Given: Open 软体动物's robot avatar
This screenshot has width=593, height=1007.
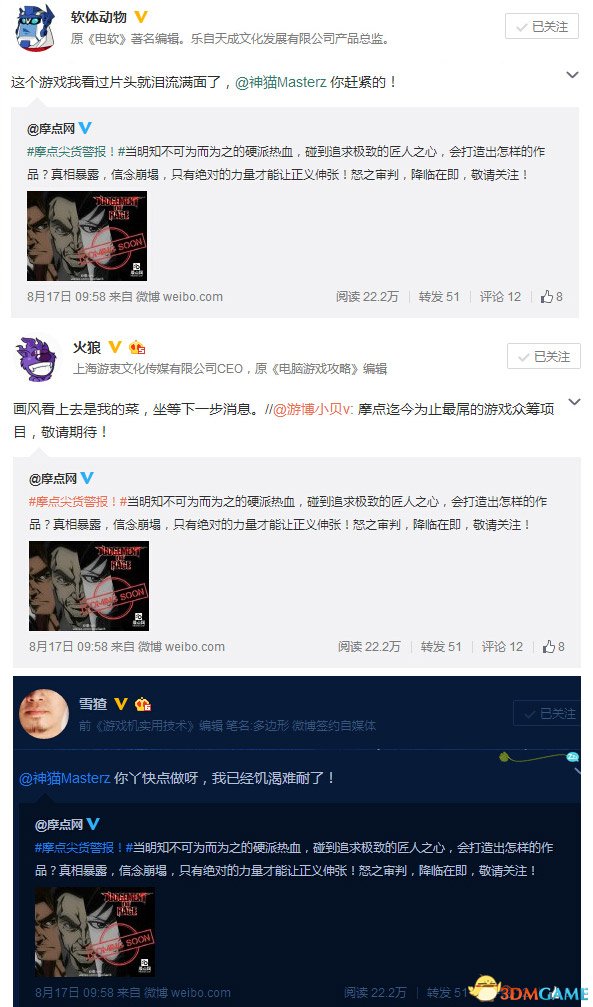Looking at the screenshot, I should [35, 30].
